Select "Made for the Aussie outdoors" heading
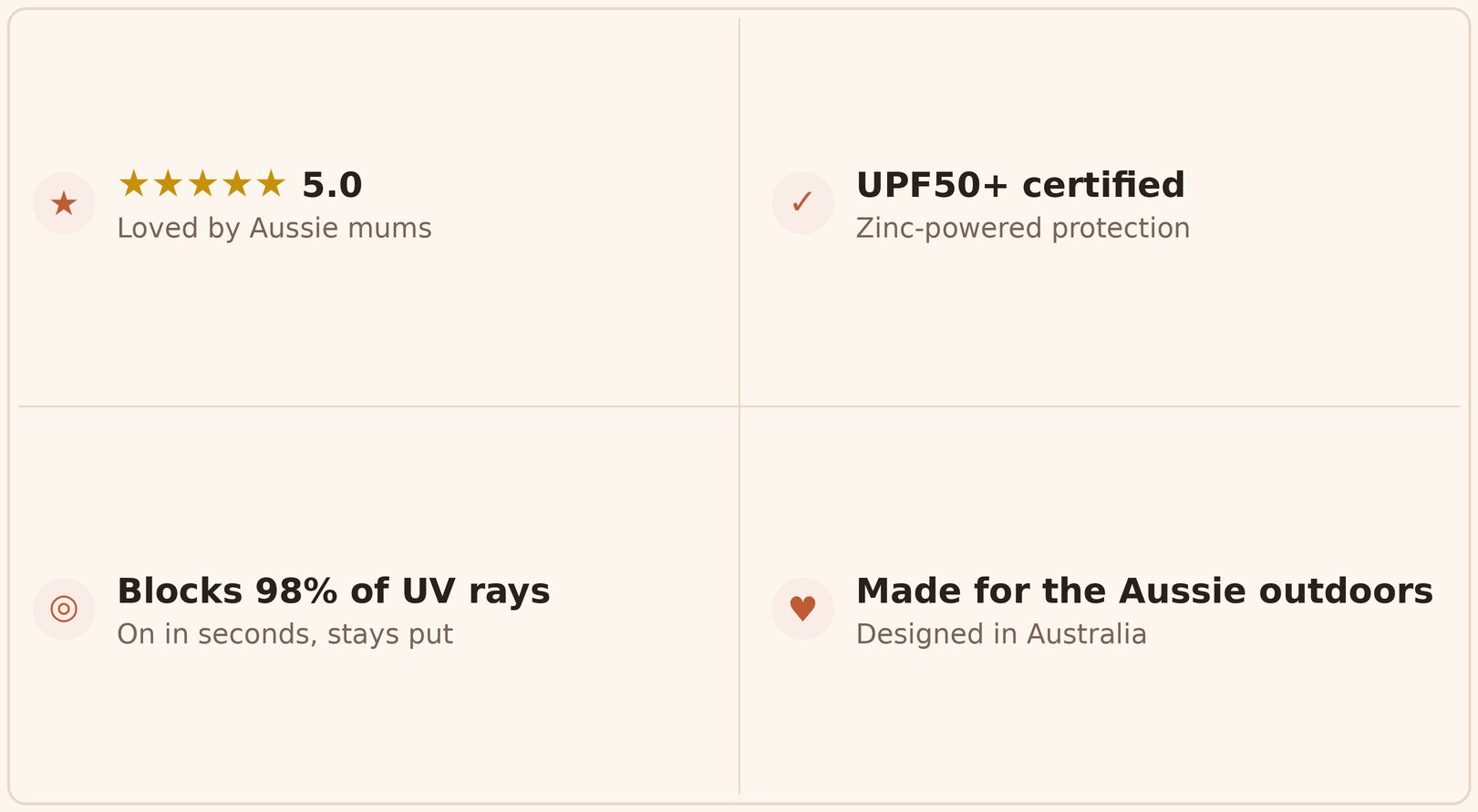 [1144, 591]
